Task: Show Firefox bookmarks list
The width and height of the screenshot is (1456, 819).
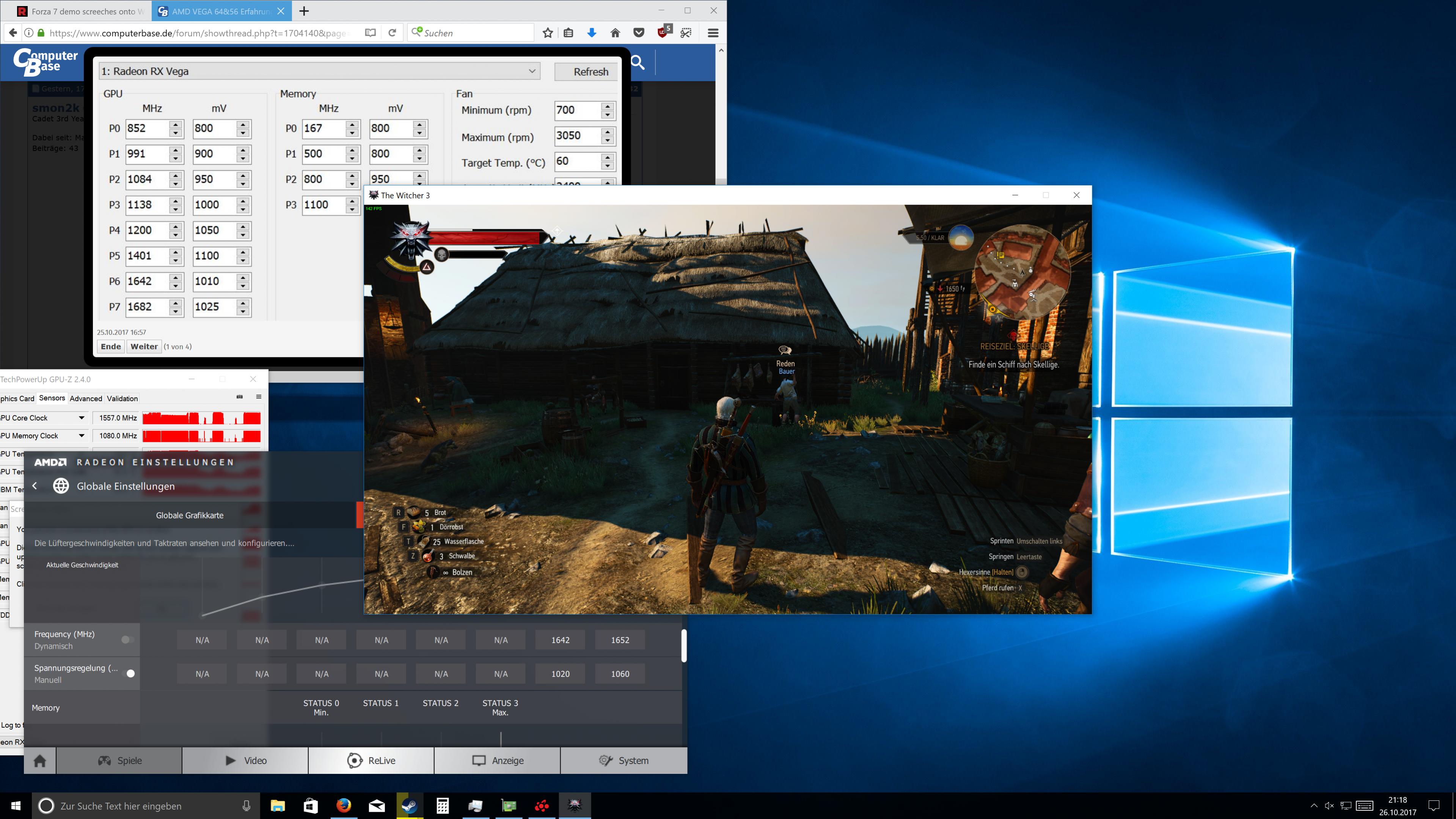Action: pos(569,33)
